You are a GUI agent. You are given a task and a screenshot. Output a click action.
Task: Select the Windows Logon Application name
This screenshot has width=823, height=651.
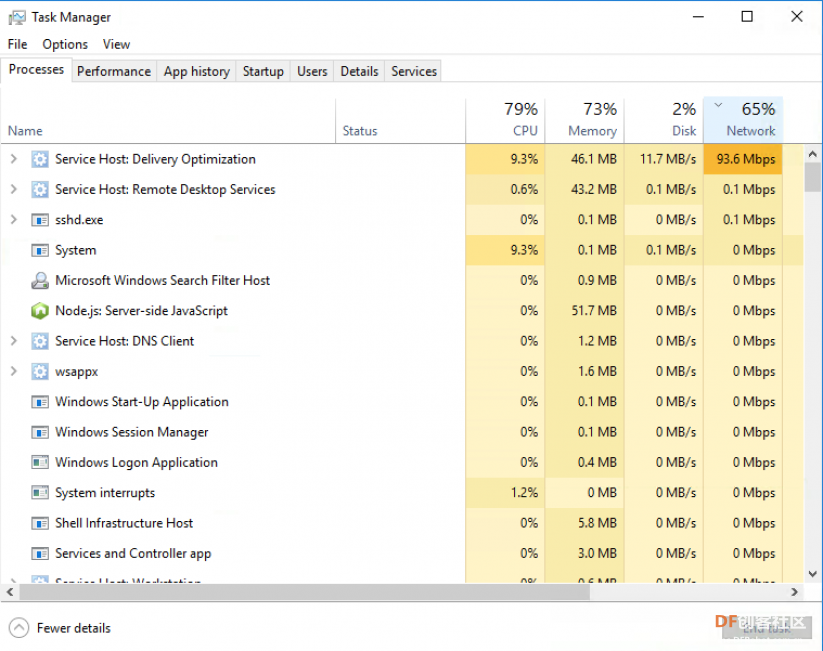[x=136, y=463]
